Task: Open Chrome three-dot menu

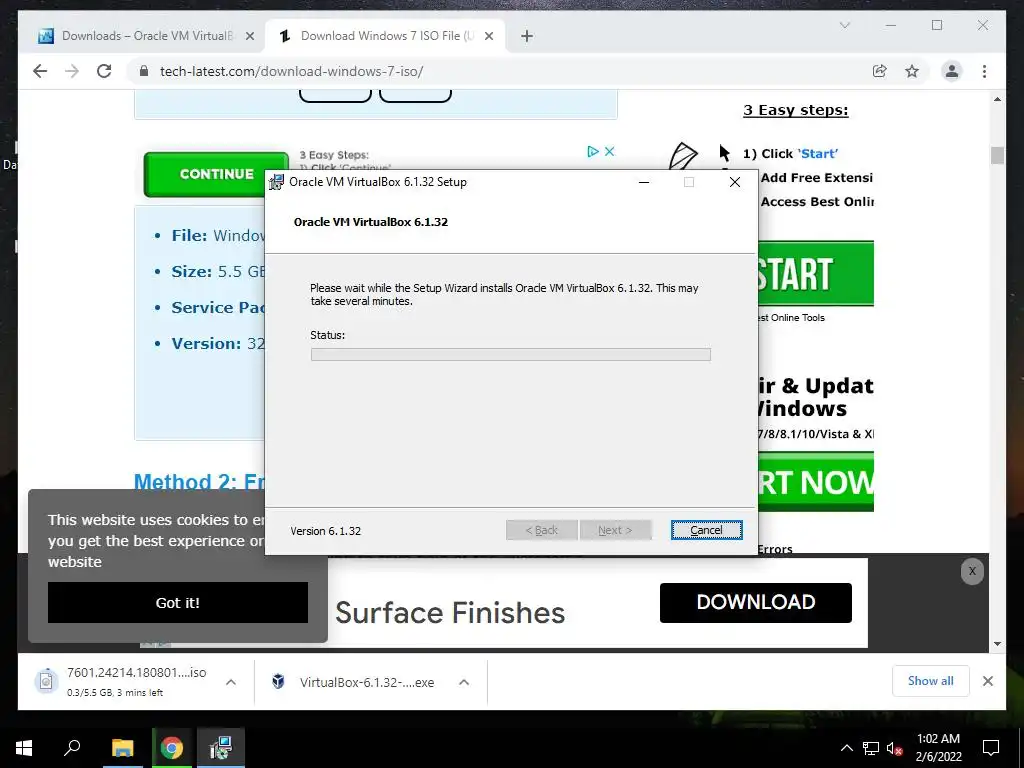Action: pyautogui.click(x=984, y=71)
